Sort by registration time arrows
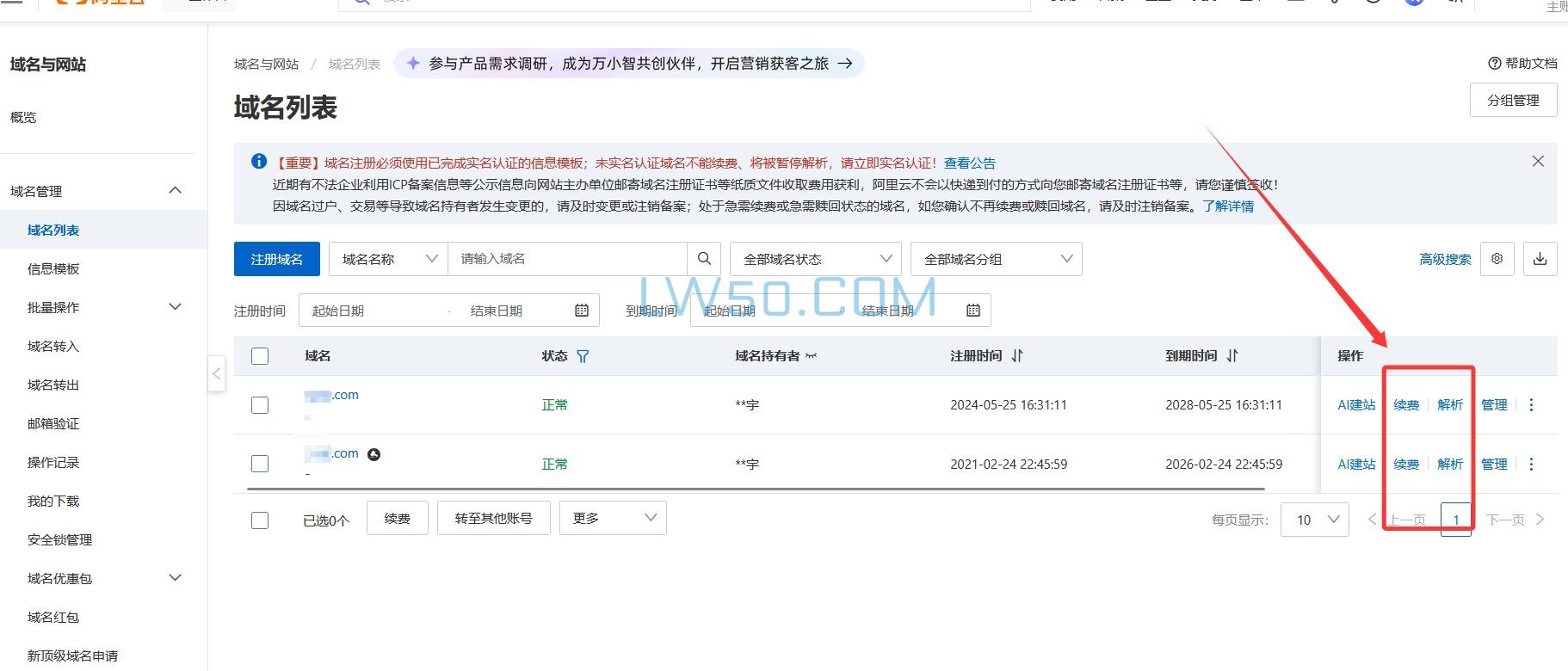This screenshot has width=1568, height=671. pyautogui.click(x=1017, y=356)
